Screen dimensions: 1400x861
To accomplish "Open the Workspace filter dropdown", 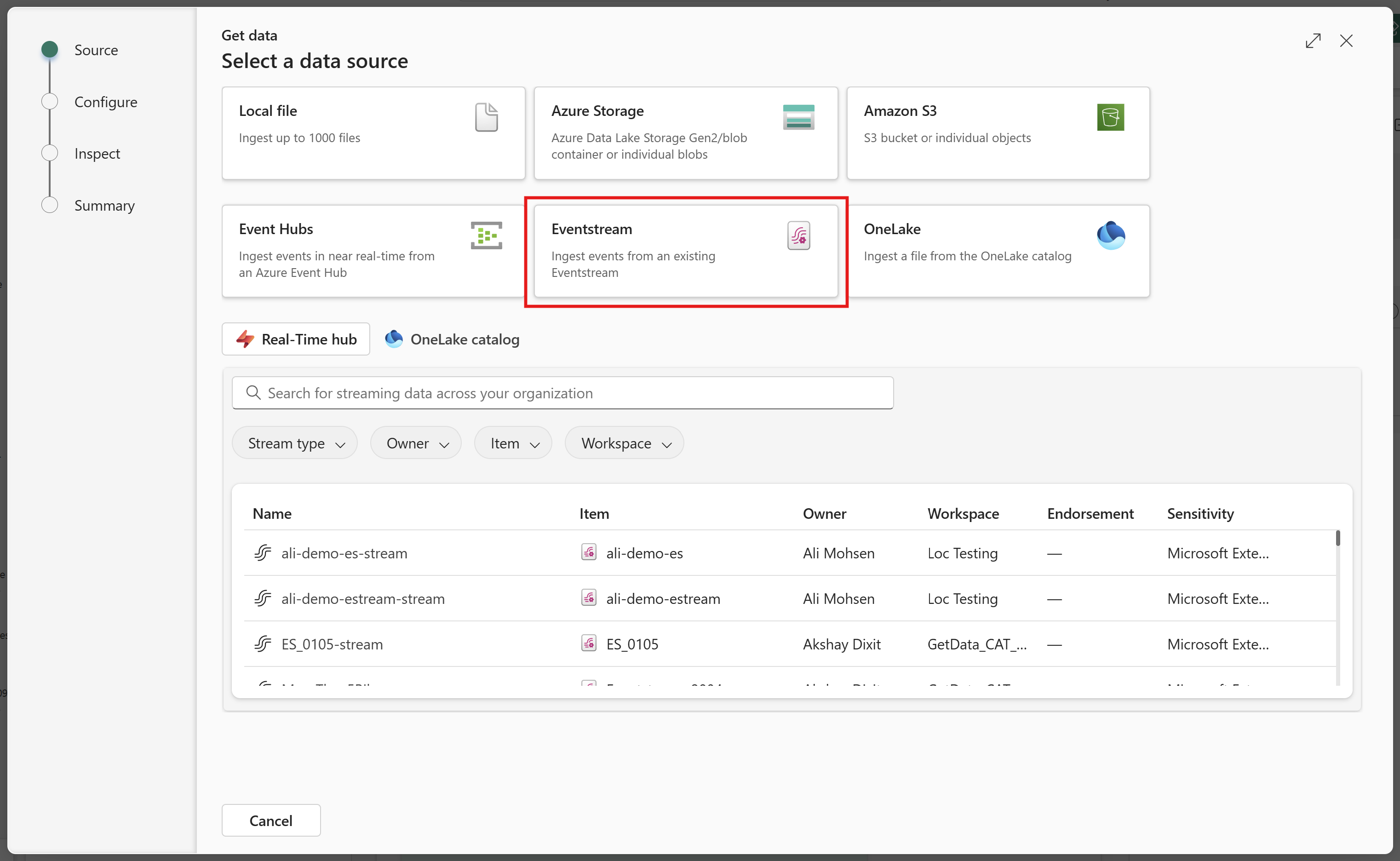I will point(624,442).
